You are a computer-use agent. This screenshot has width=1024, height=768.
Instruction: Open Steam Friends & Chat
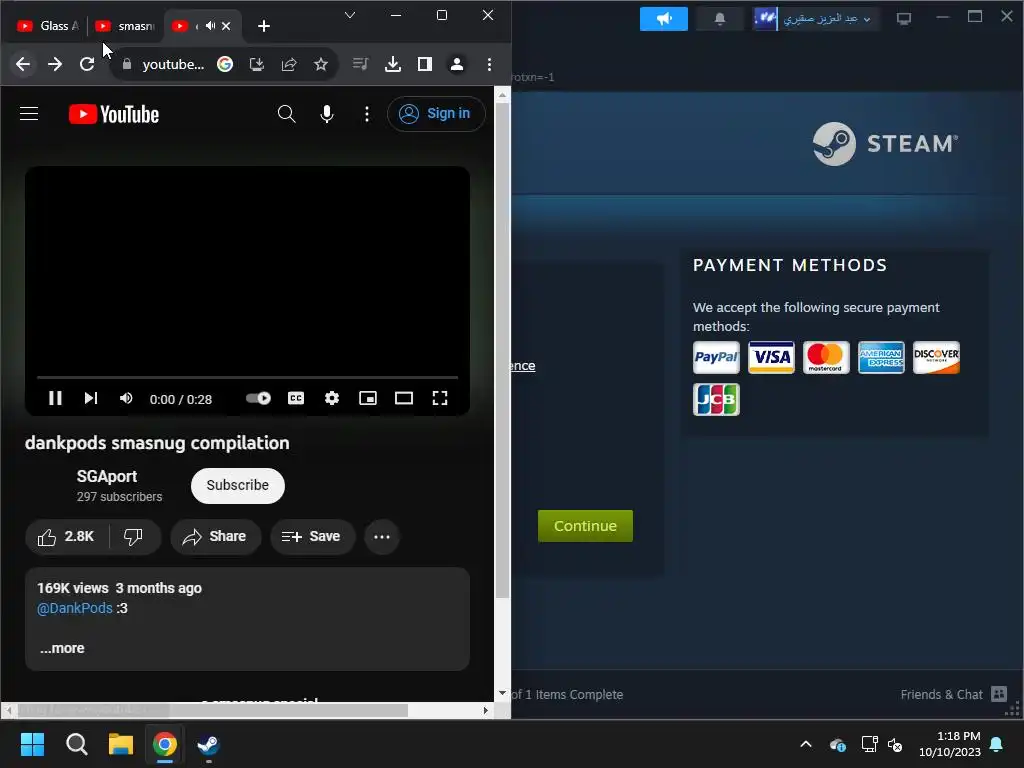tap(953, 694)
